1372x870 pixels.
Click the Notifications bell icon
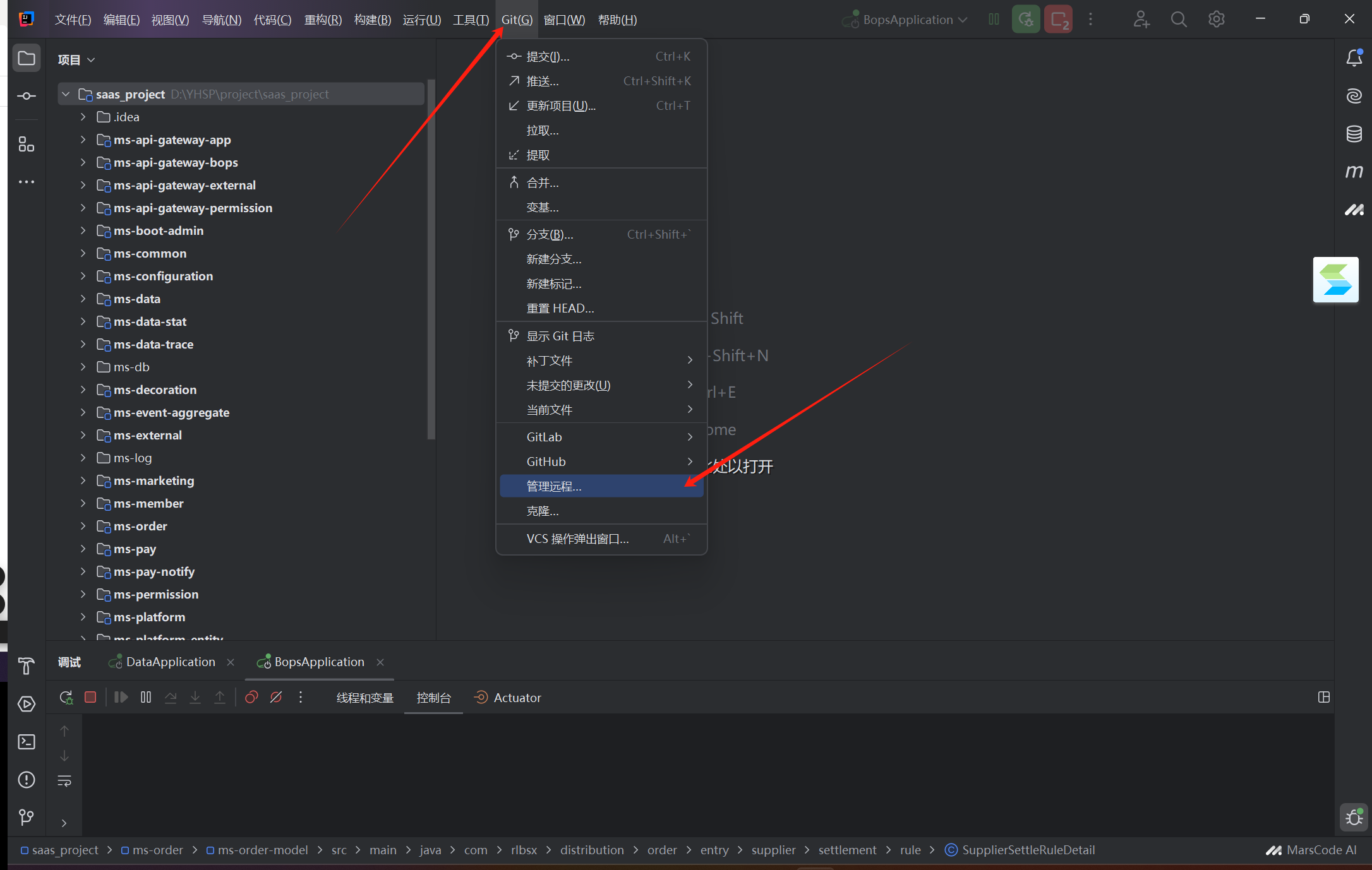(1354, 58)
